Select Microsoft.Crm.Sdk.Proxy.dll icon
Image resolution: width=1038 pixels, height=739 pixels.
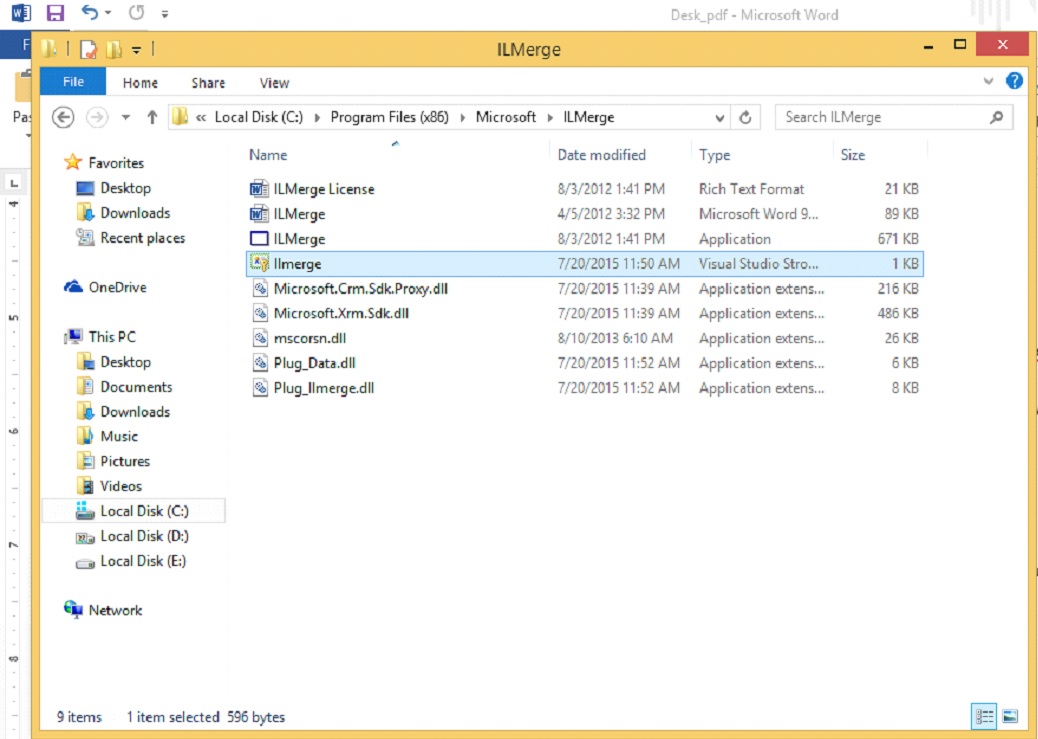click(260, 289)
